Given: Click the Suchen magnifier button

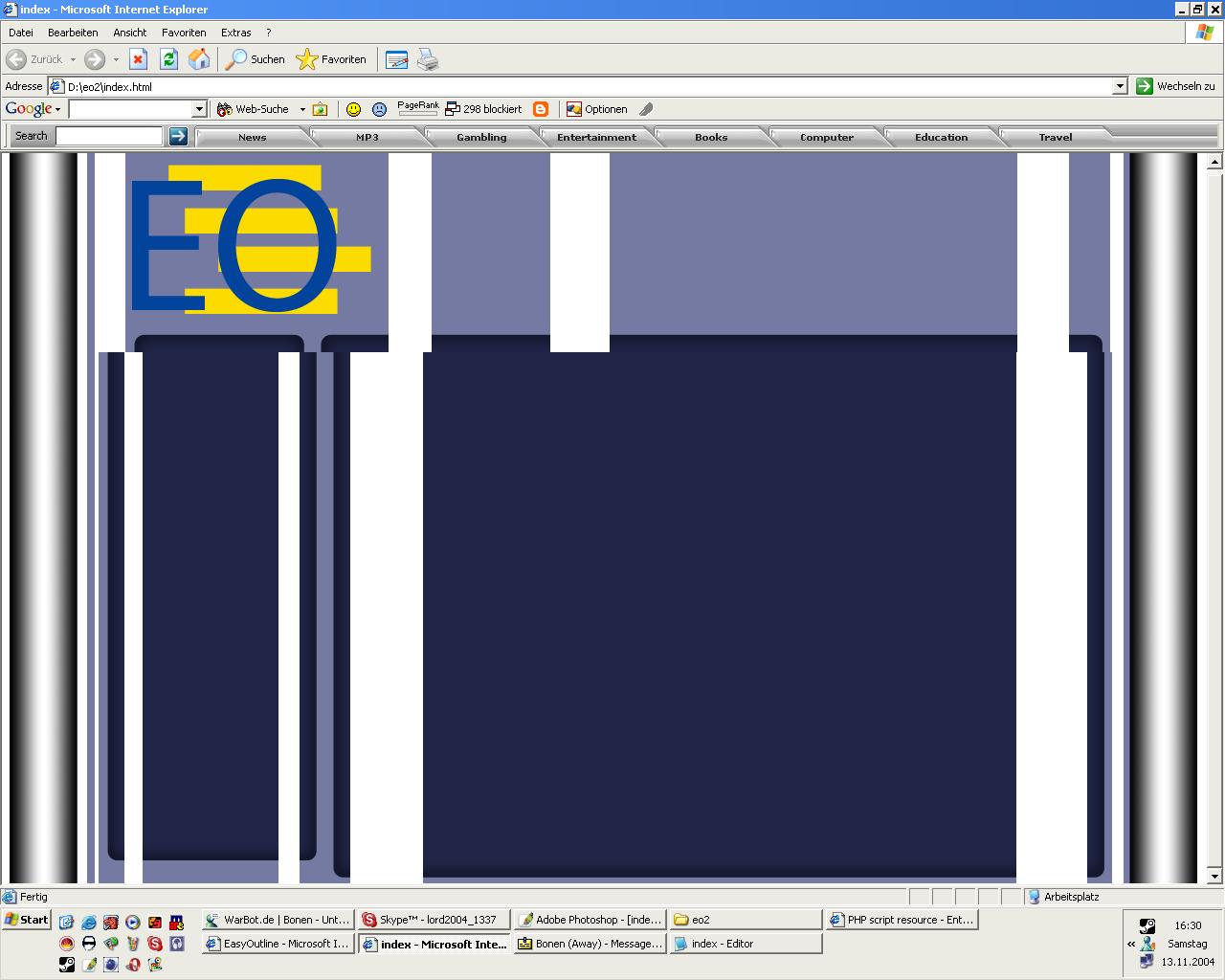Looking at the screenshot, I should 255,59.
